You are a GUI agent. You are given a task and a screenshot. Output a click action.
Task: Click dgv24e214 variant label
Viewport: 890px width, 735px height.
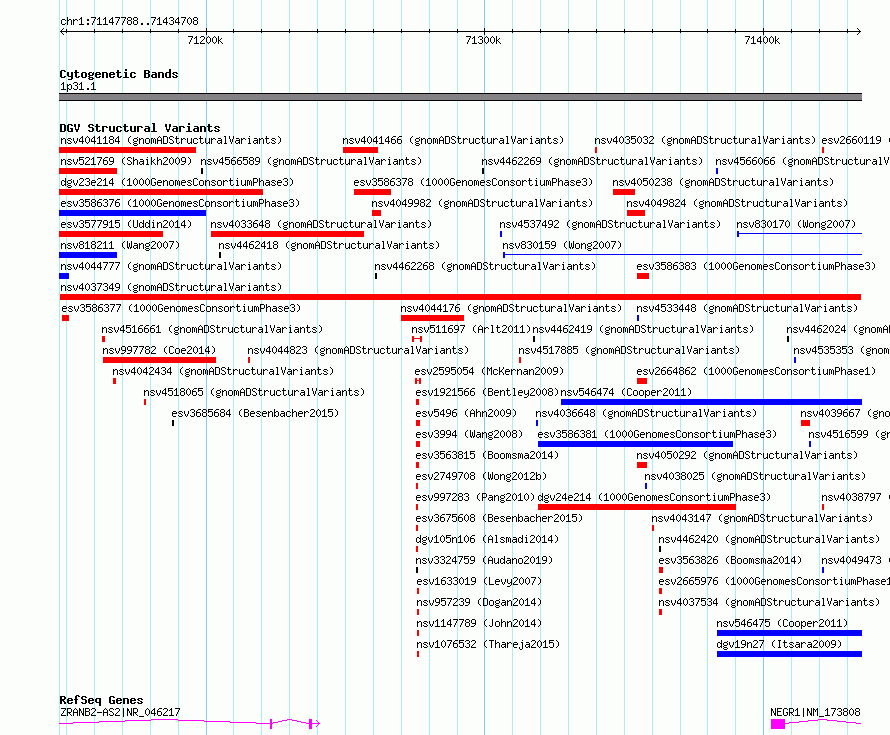(654, 497)
